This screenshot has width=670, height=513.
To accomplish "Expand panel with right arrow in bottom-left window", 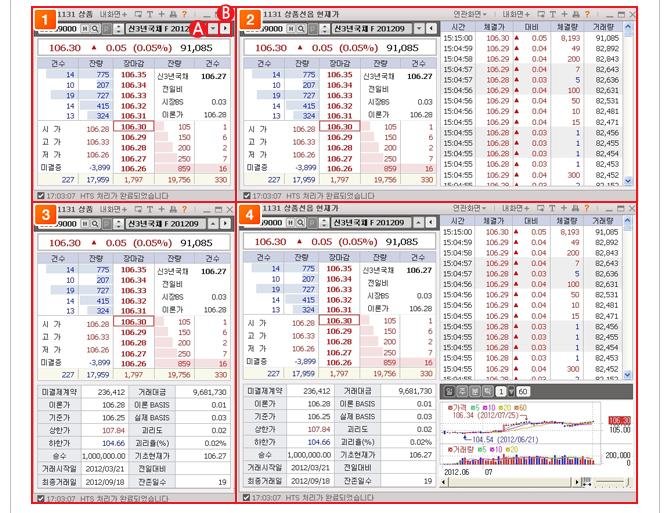I will [225, 223].
